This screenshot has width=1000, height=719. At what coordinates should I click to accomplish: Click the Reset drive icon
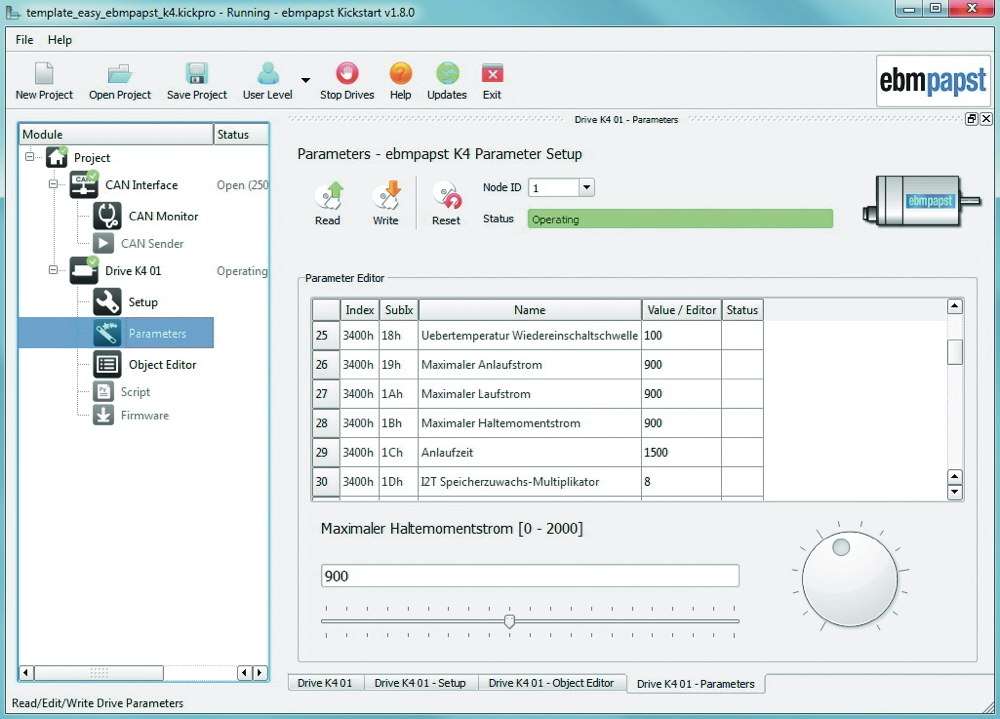click(x=446, y=195)
